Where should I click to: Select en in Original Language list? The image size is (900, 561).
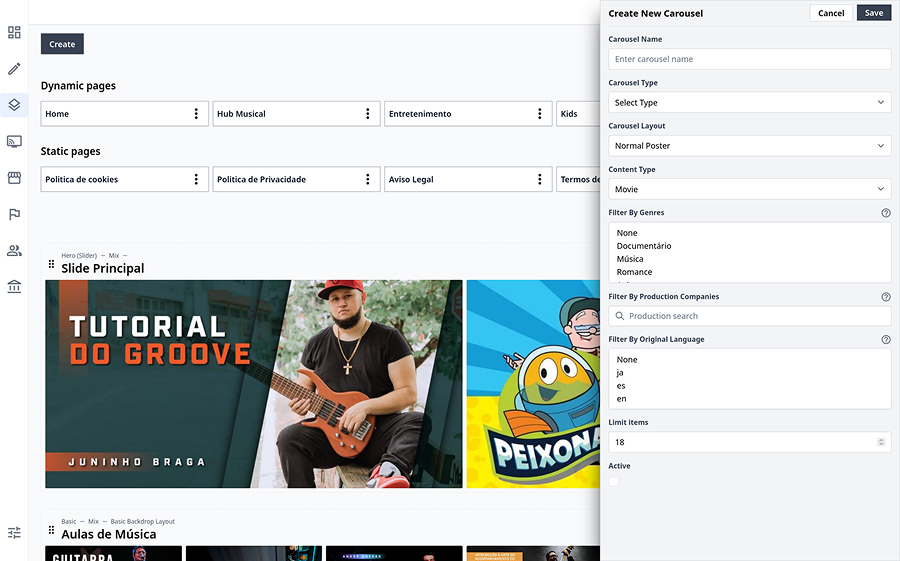click(x=622, y=399)
